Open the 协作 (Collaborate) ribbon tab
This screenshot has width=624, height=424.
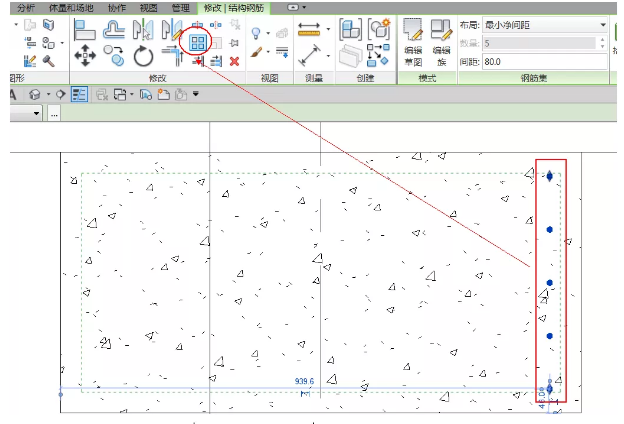tap(116, 6)
